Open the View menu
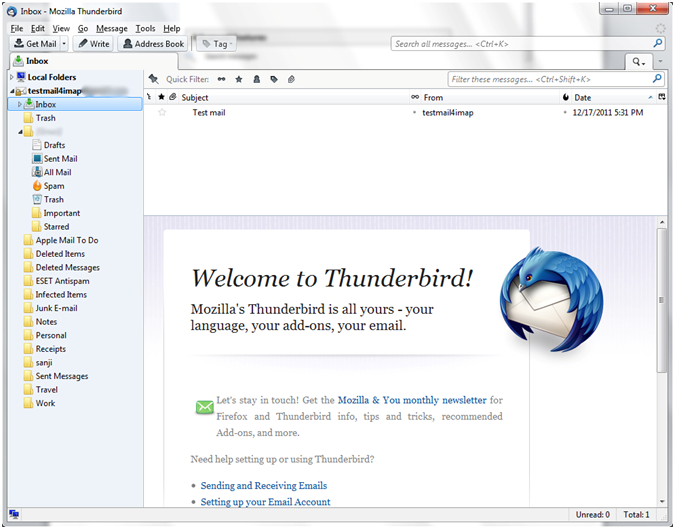Image resolution: width=675 pixels, height=529 pixels. (61, 28)
